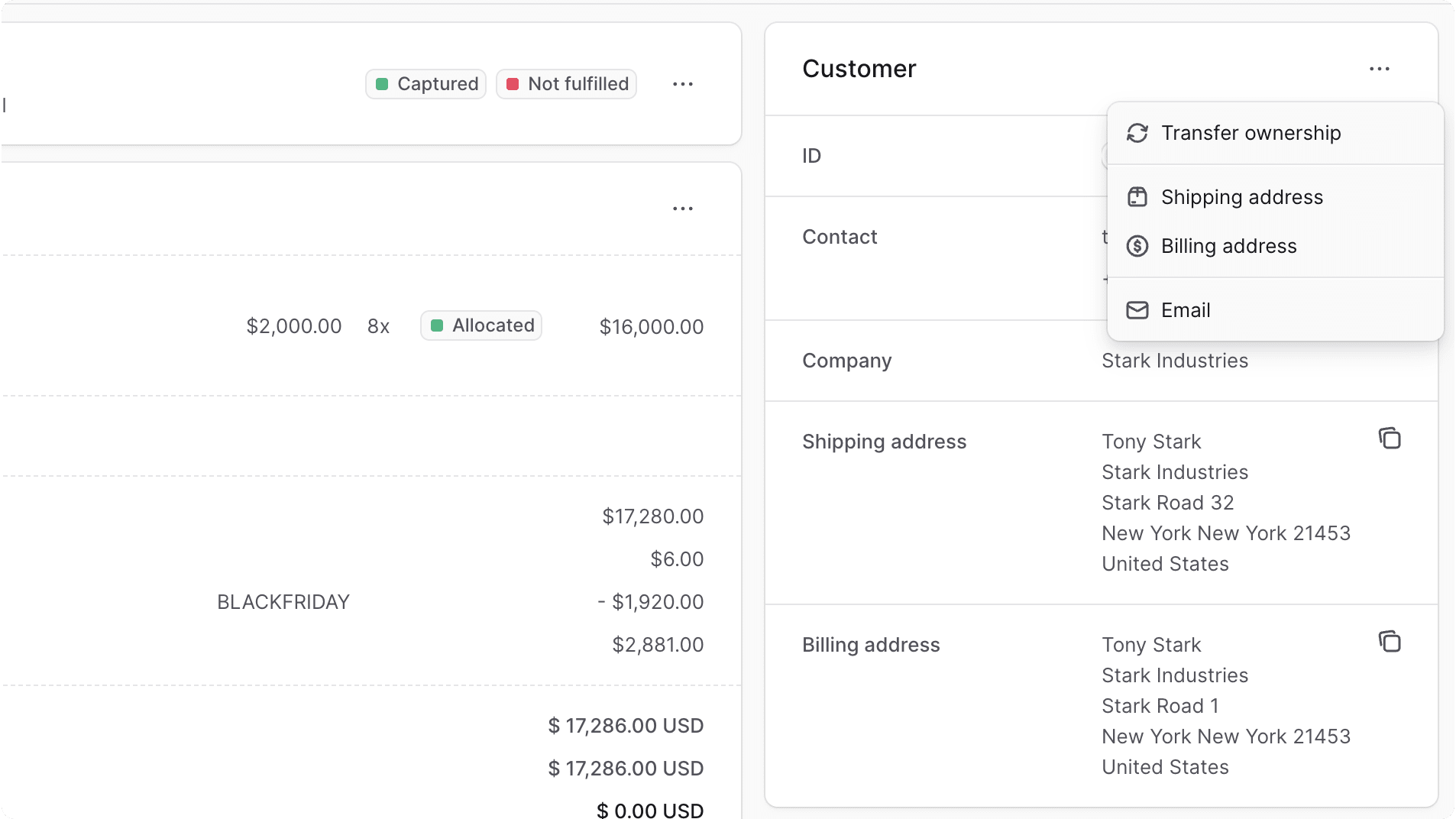The image size is (1456, 819).
Task: Choose Email in the customer menu
Action: [1185, 310]
